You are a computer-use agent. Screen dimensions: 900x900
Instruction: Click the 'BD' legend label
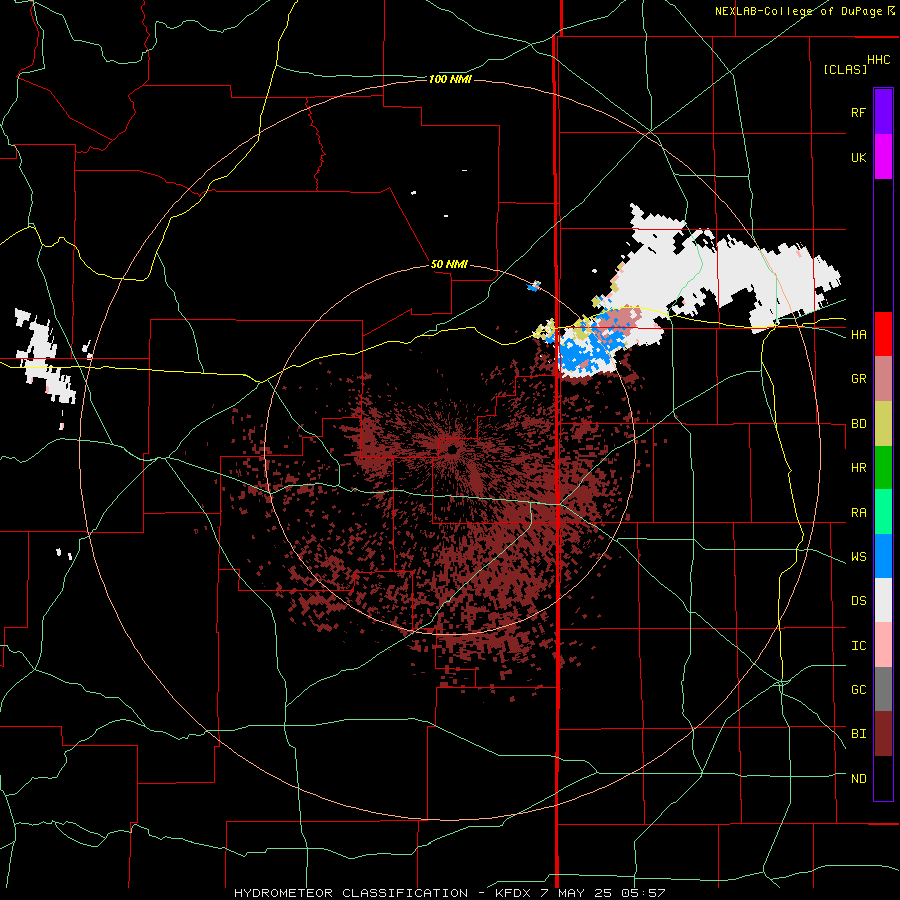pyautogui.click(x=858, y=424)
